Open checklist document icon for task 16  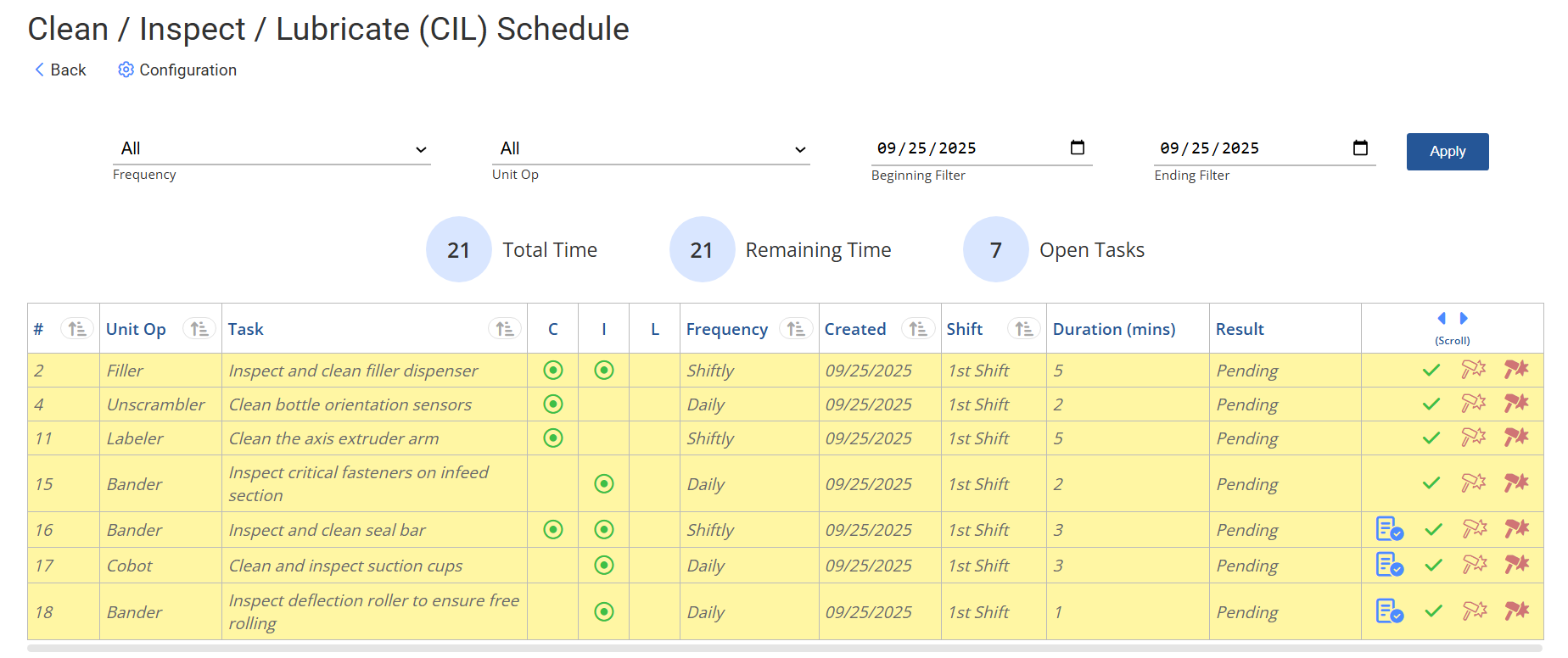[x=1389, y=529]
